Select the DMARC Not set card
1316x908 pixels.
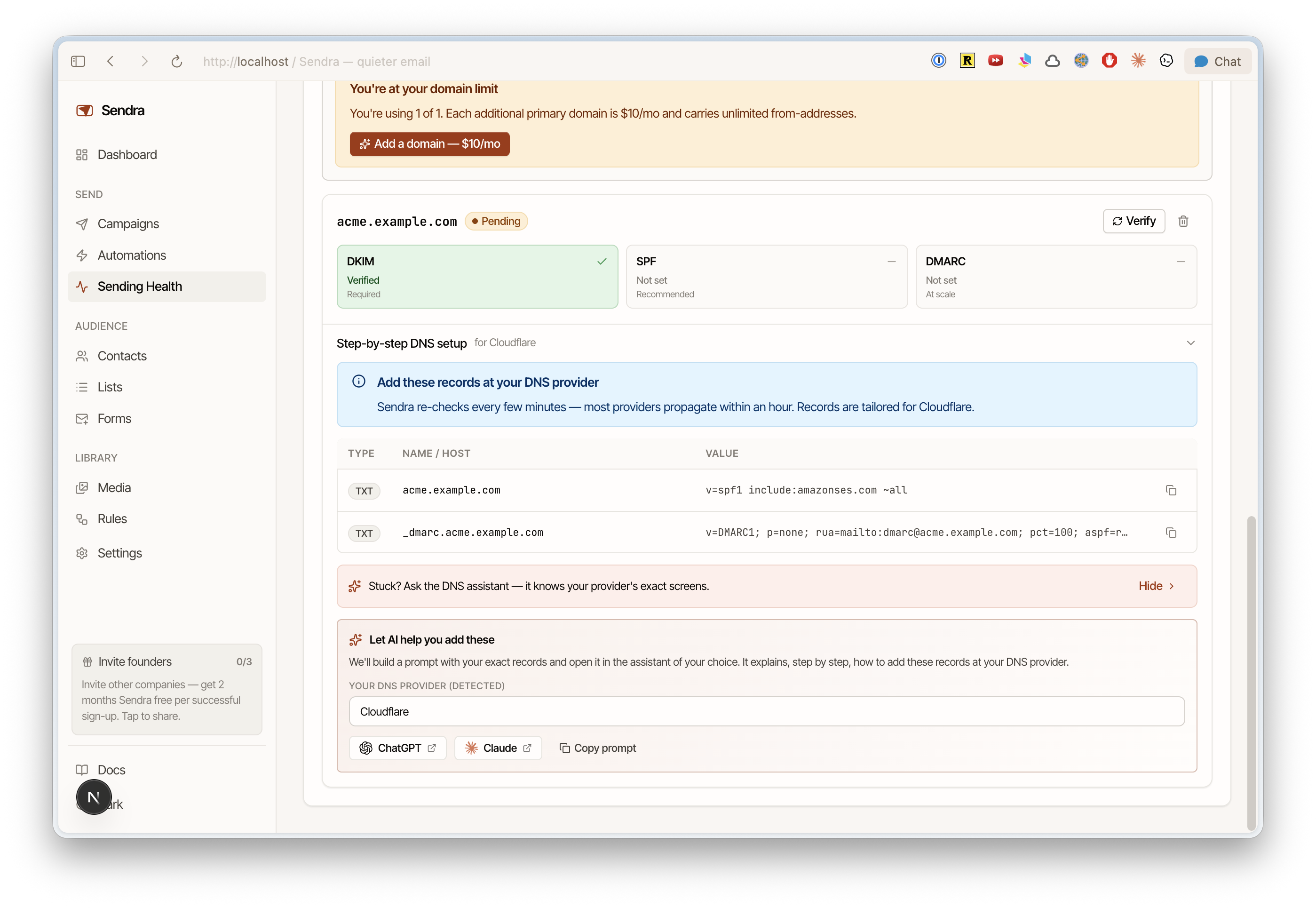point(1056,277)
